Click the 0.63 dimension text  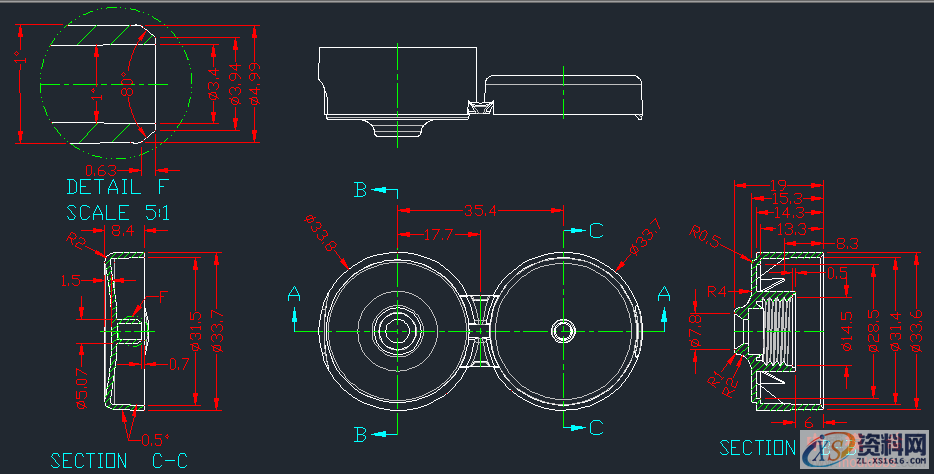pyautogui.click(x=102, y=170)
